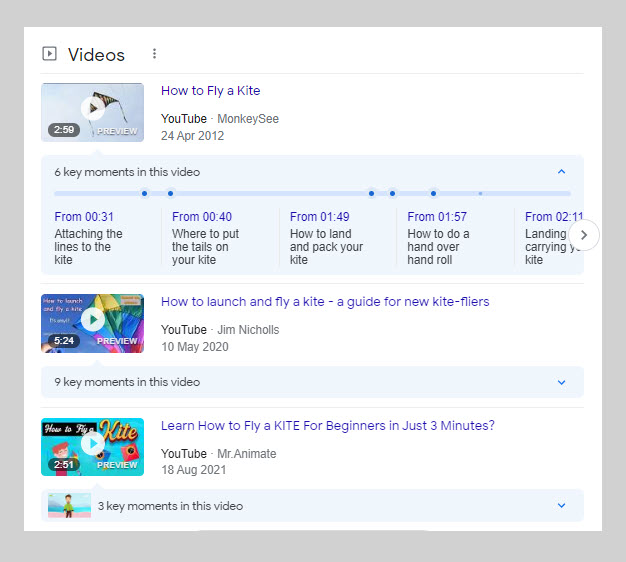Click the first dot on the key moments timeline
626x562 pixels.
[144, 193]
